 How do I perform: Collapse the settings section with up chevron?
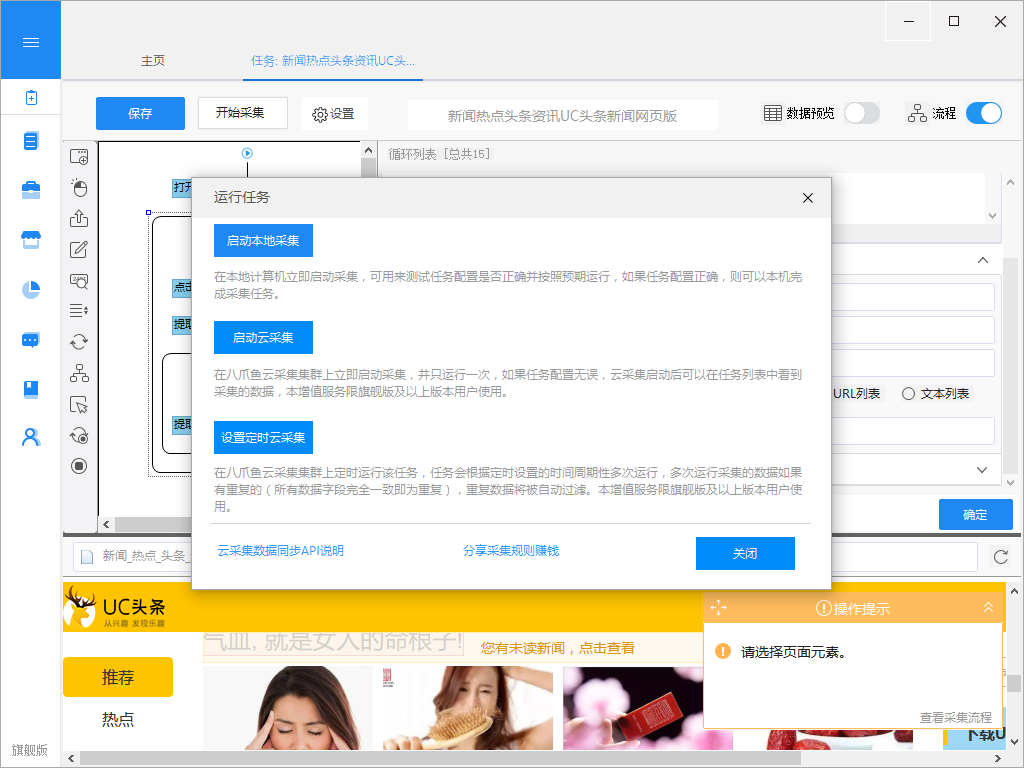pos(982,260)
